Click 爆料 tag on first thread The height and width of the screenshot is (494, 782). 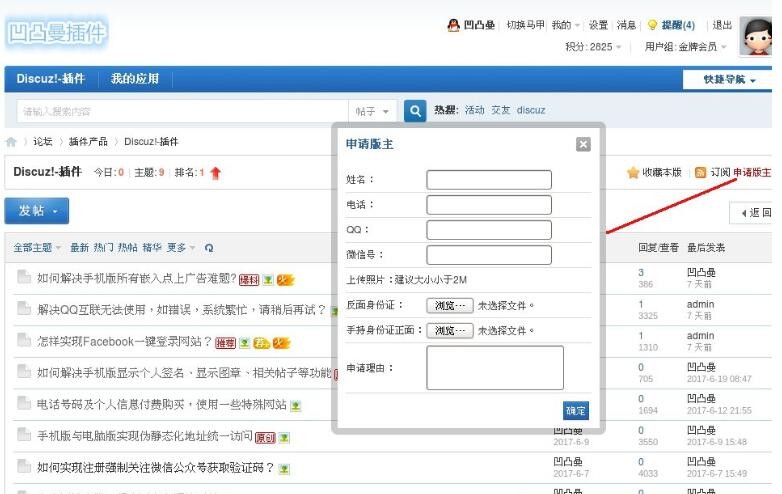(249, 280)
